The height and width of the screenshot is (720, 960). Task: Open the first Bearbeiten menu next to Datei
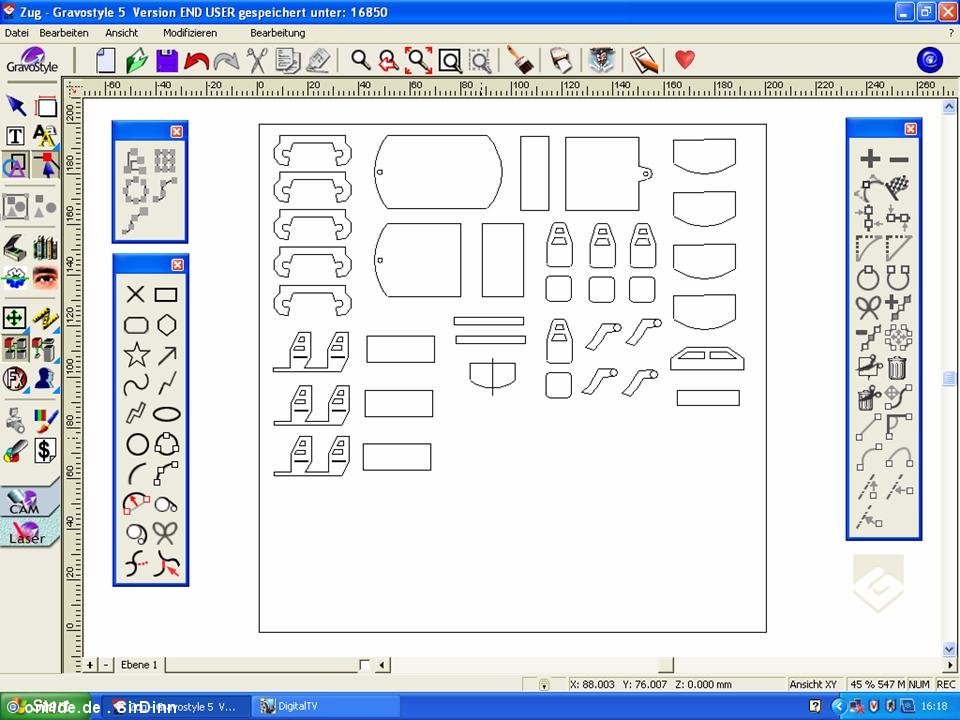pyautogui.click(x=64, y=33)
